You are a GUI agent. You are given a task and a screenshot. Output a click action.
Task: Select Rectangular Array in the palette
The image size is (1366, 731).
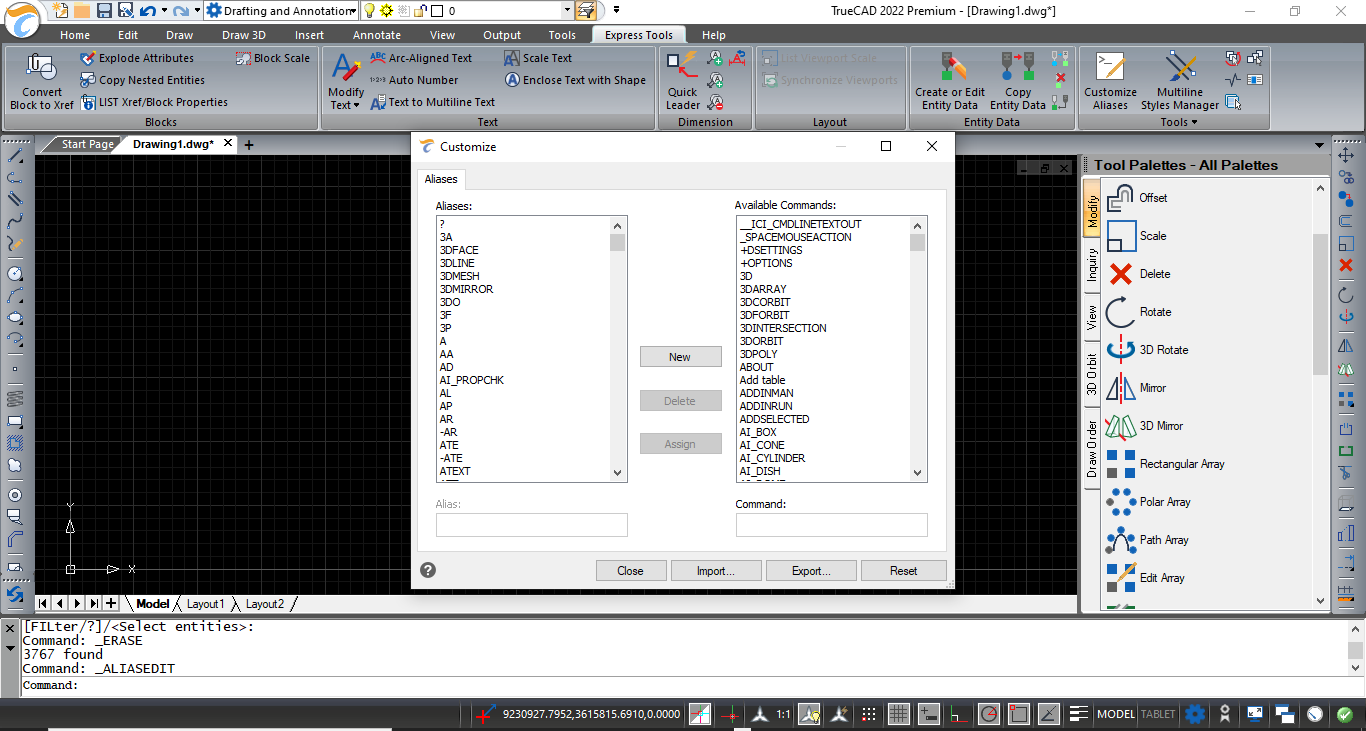point(1166,464)
